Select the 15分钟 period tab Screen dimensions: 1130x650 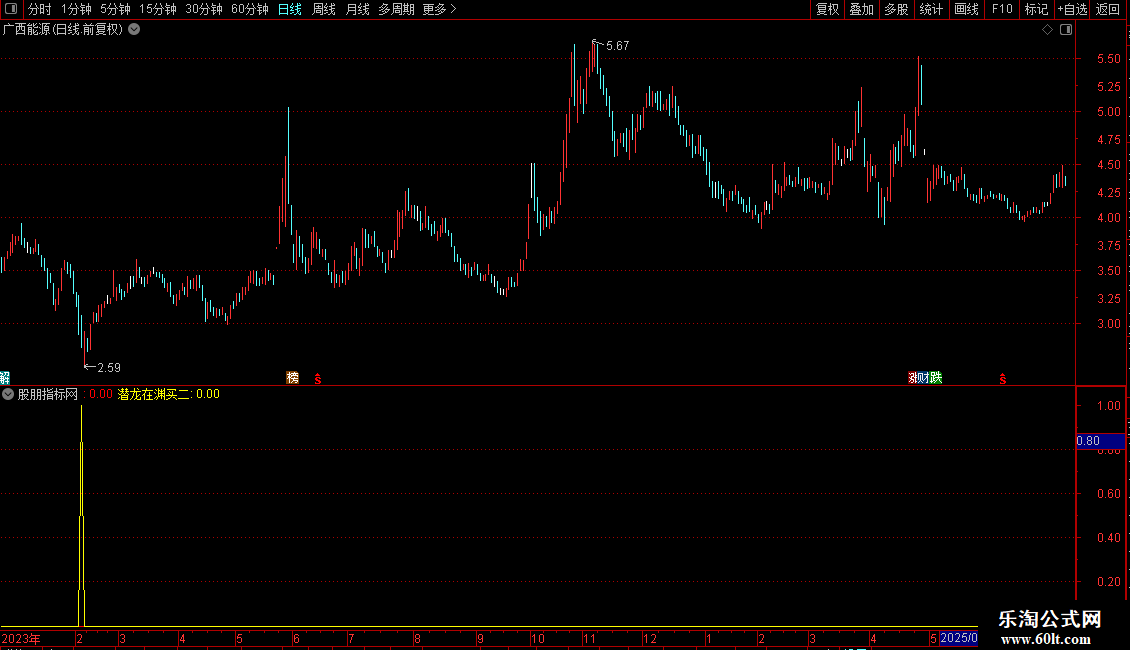point(157,9)
